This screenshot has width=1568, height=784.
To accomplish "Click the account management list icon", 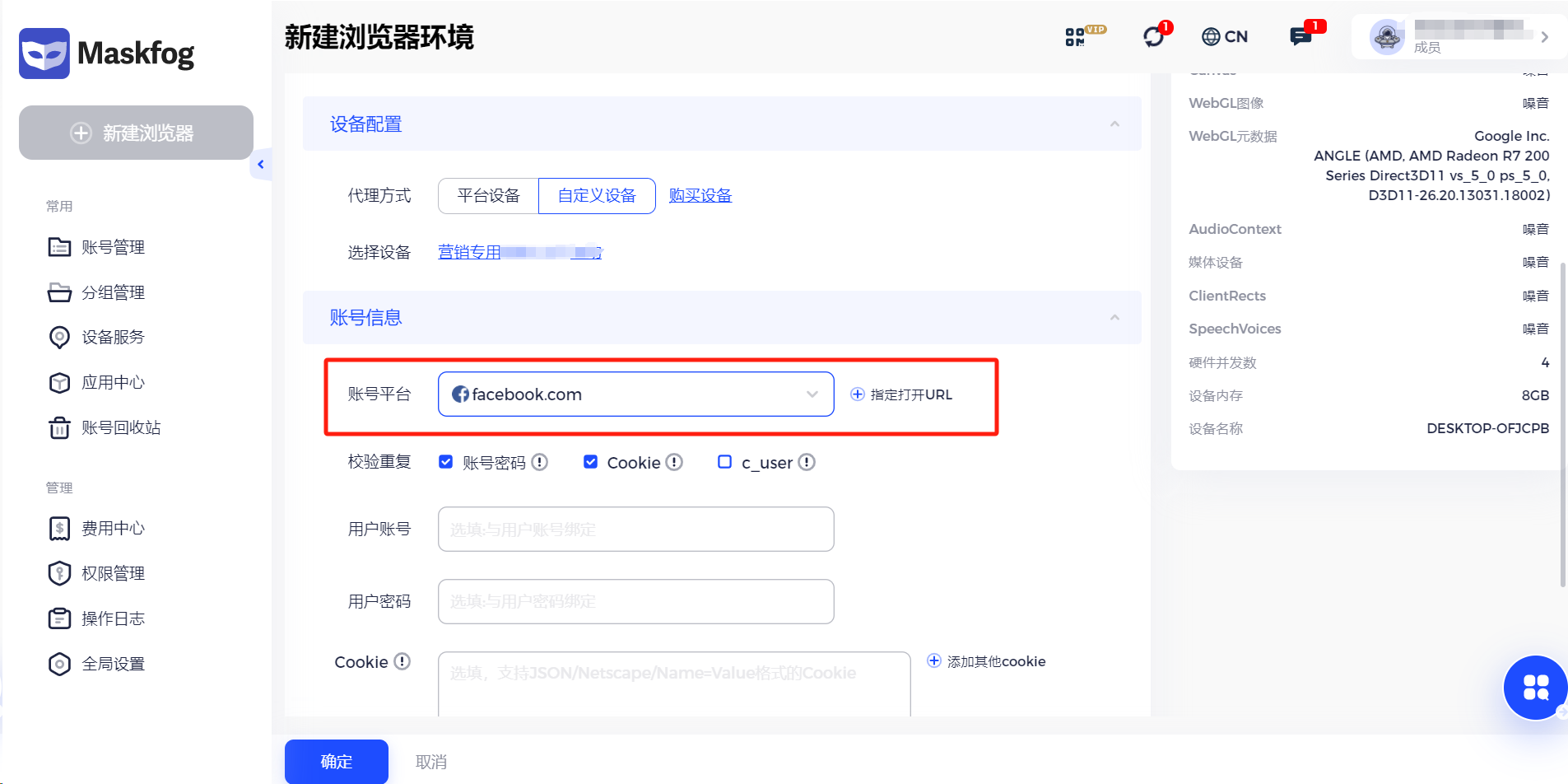I will (59, 247).
